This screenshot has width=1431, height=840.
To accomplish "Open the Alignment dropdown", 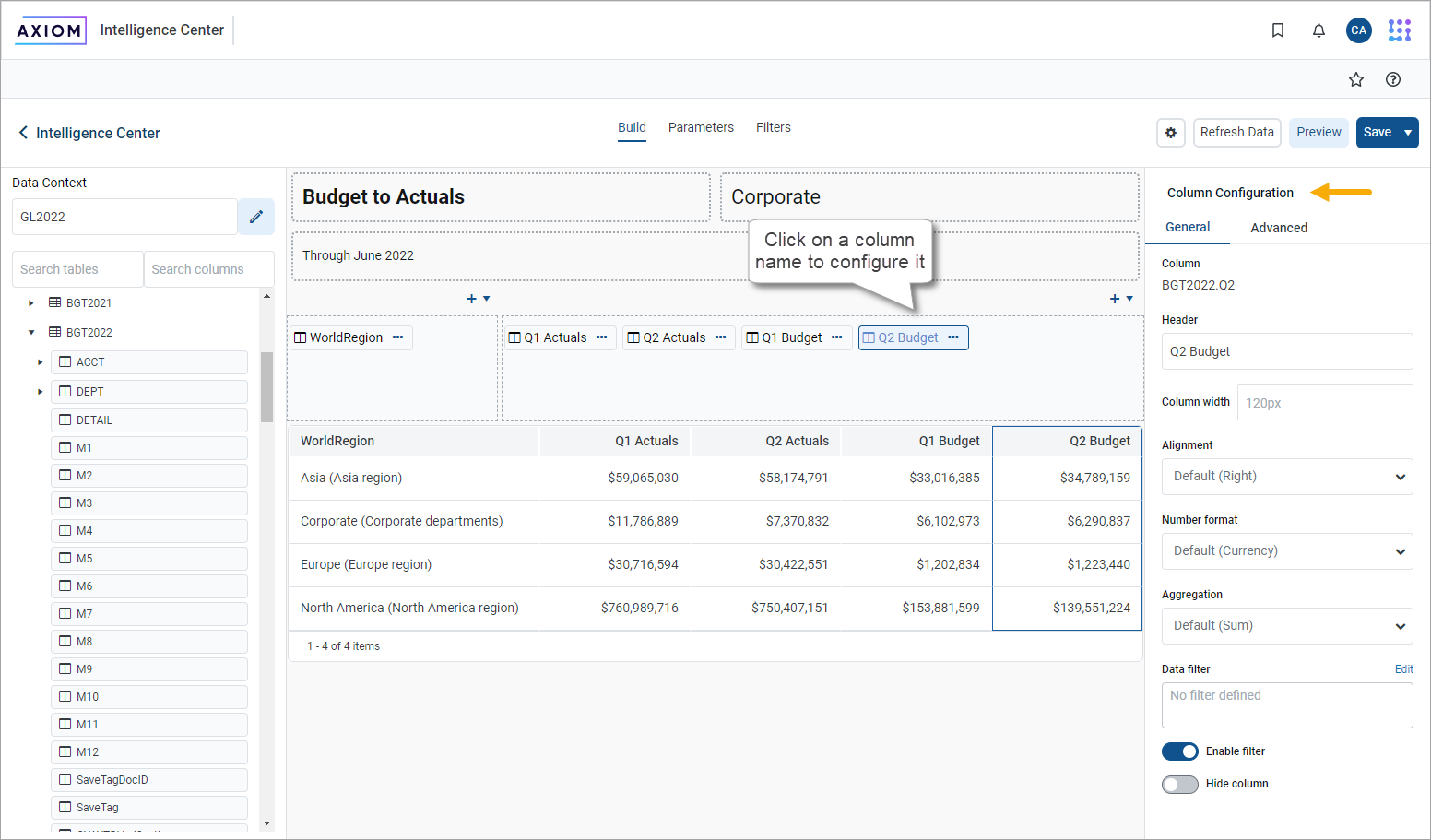I will pyautogui.click(x=1287, y=476).
